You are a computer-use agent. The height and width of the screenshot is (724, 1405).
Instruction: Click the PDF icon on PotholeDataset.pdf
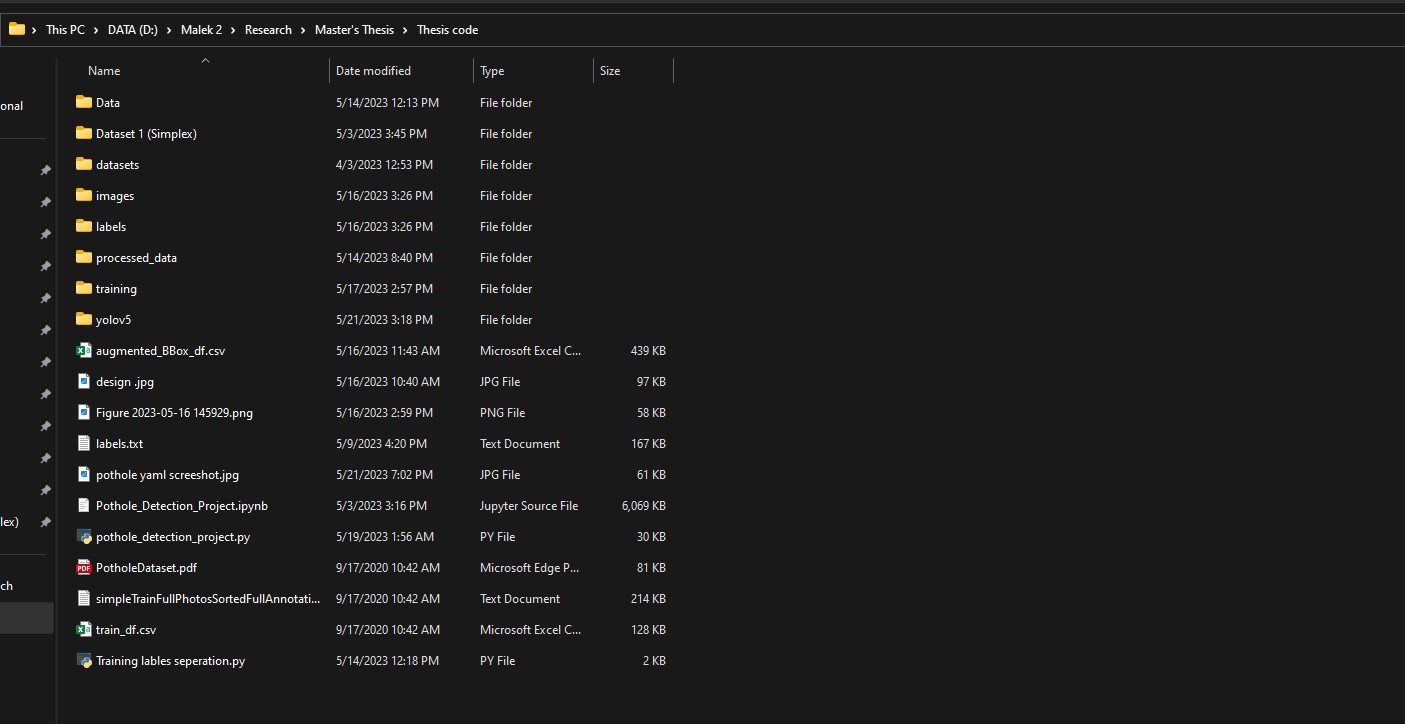point(83,567)
